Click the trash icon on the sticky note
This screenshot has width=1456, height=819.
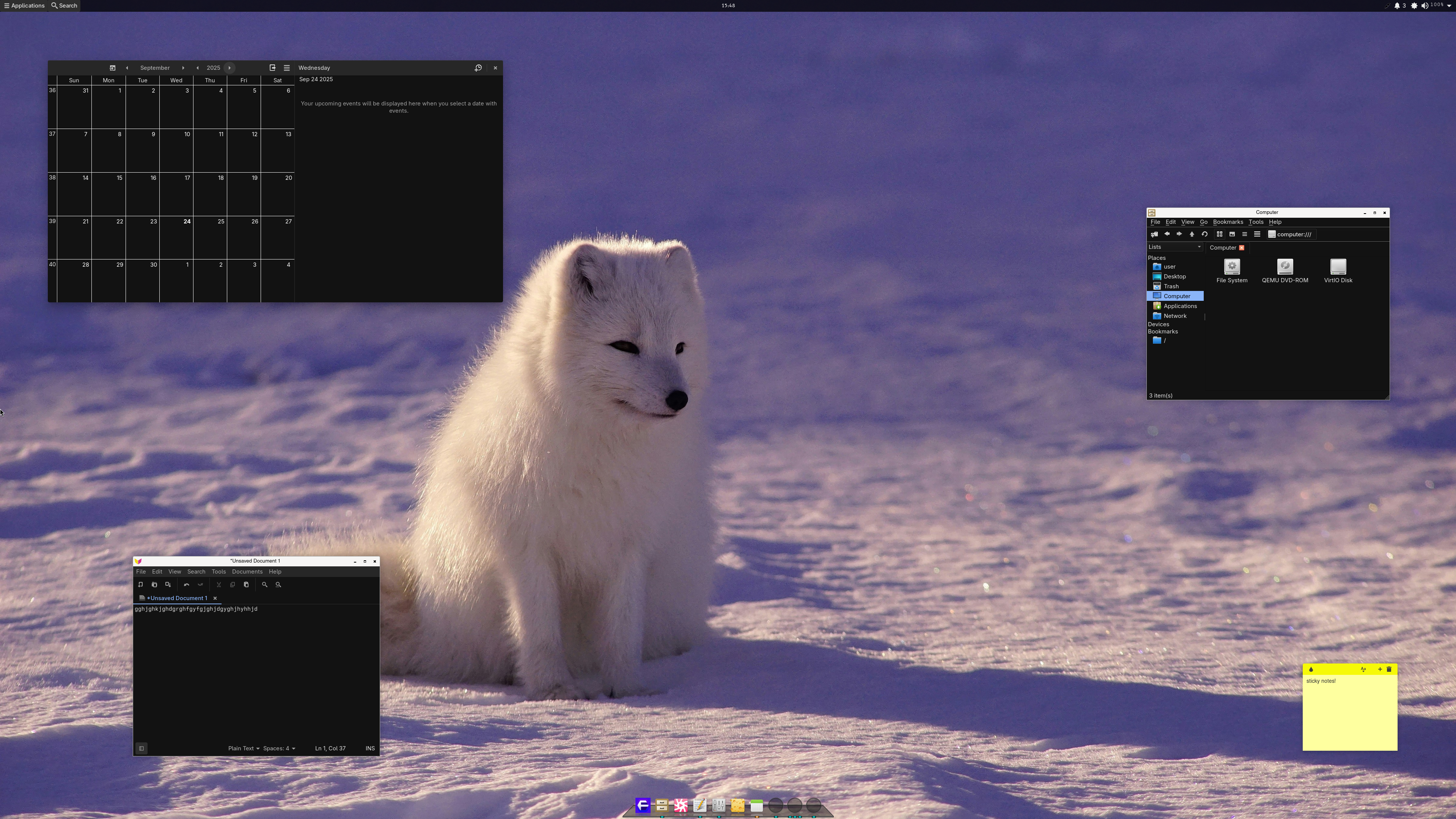click(1389, 669)
